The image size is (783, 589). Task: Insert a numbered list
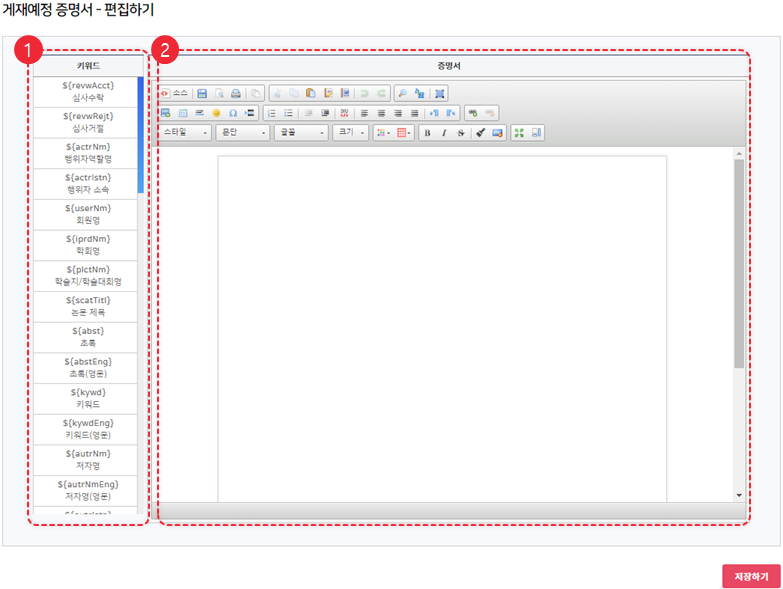pos(272,113)
